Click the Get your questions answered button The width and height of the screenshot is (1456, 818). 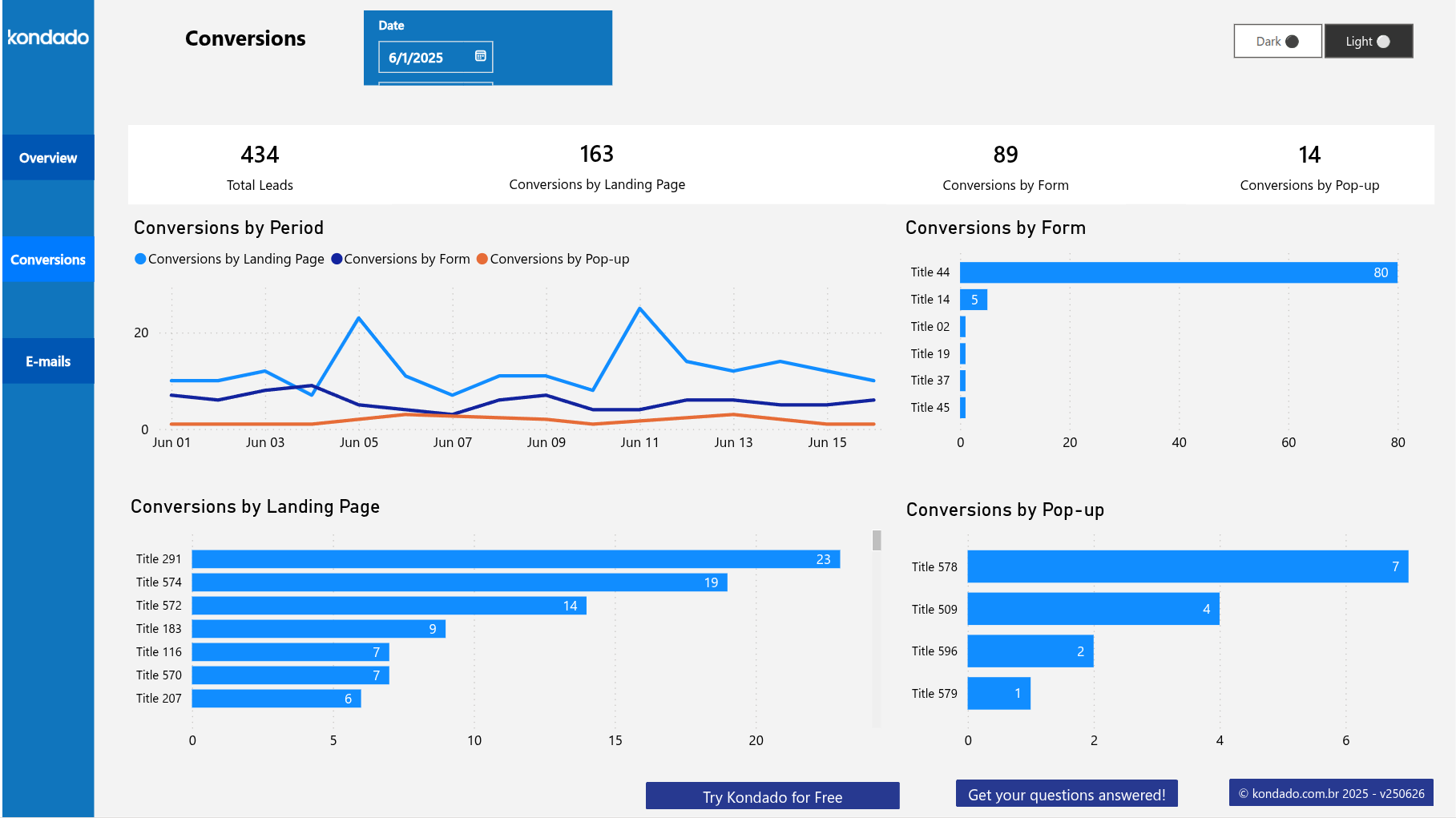1066,794
